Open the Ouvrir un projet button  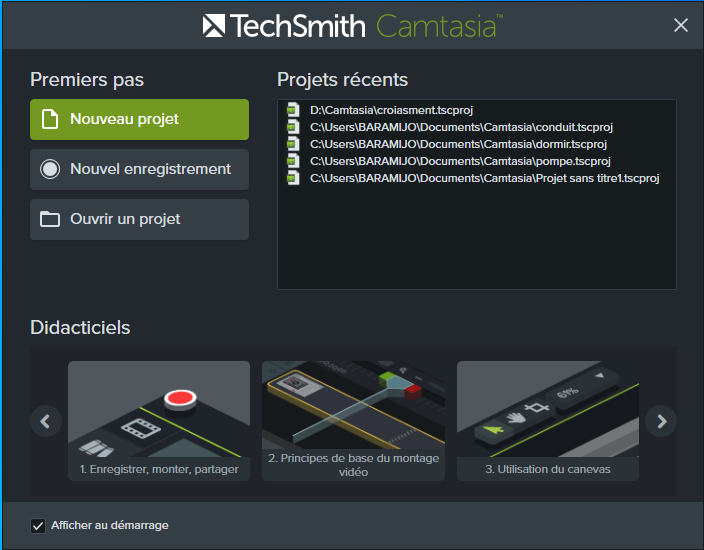[139, 219]
